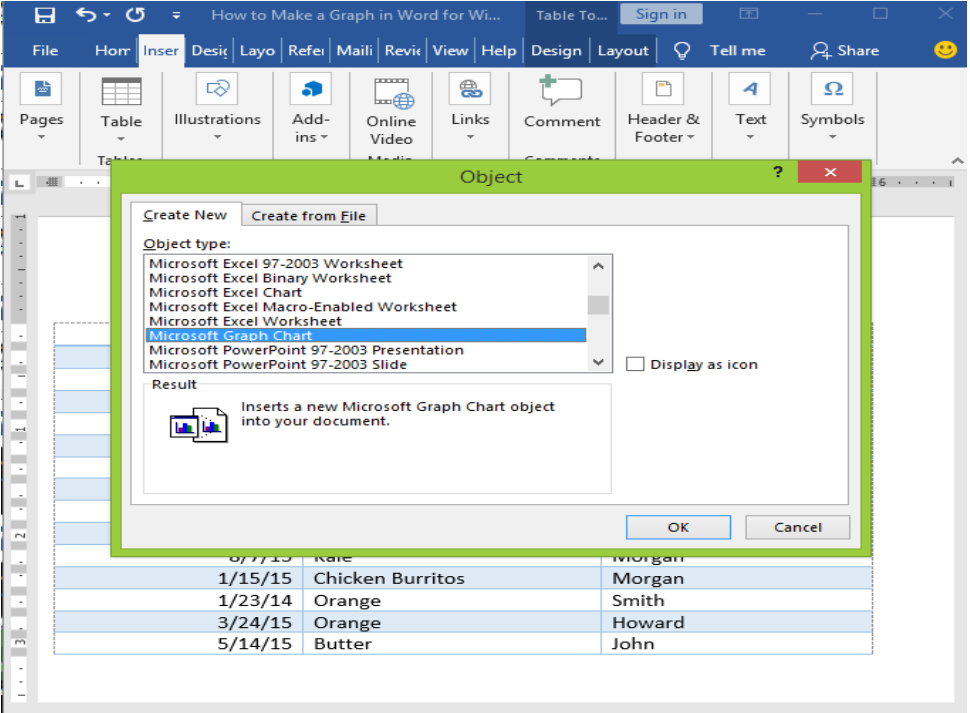This screenshot has height=713, width=970.
Task: Click the Table grid icon
Action: 121,92
